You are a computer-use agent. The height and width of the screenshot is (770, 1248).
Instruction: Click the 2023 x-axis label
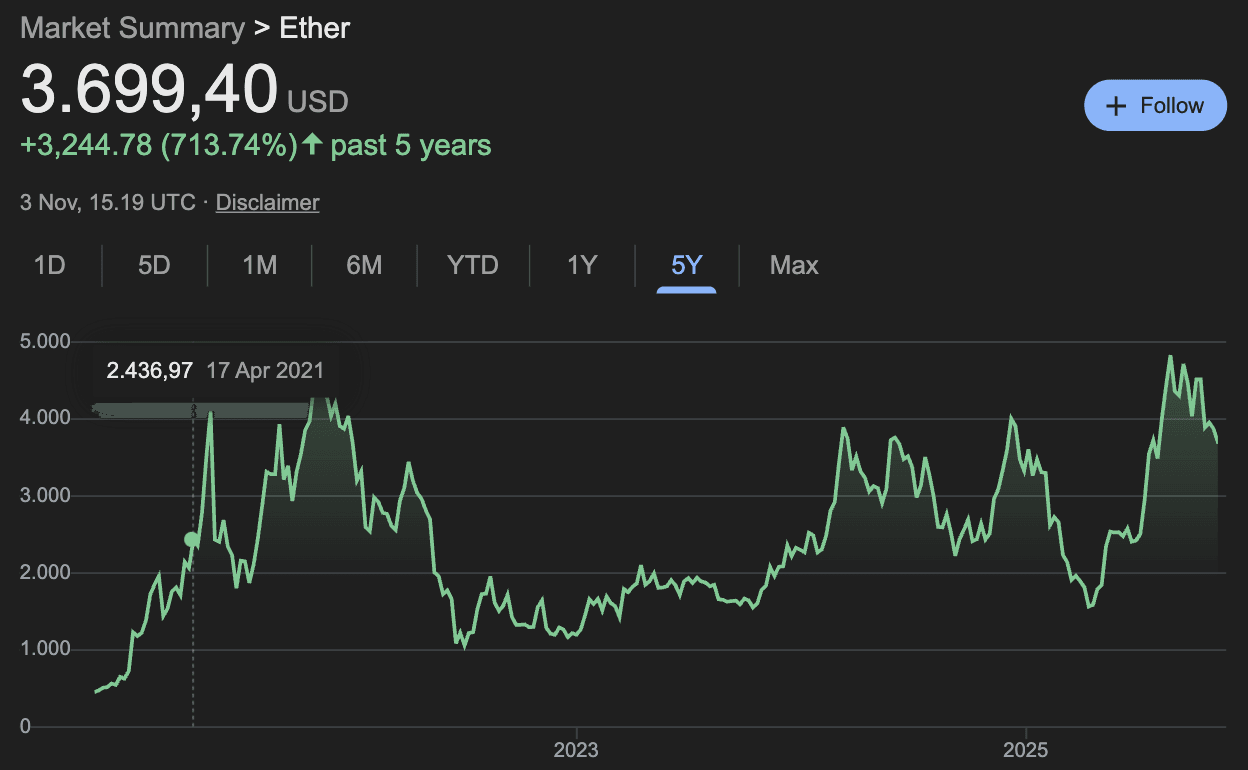point(576,750)
